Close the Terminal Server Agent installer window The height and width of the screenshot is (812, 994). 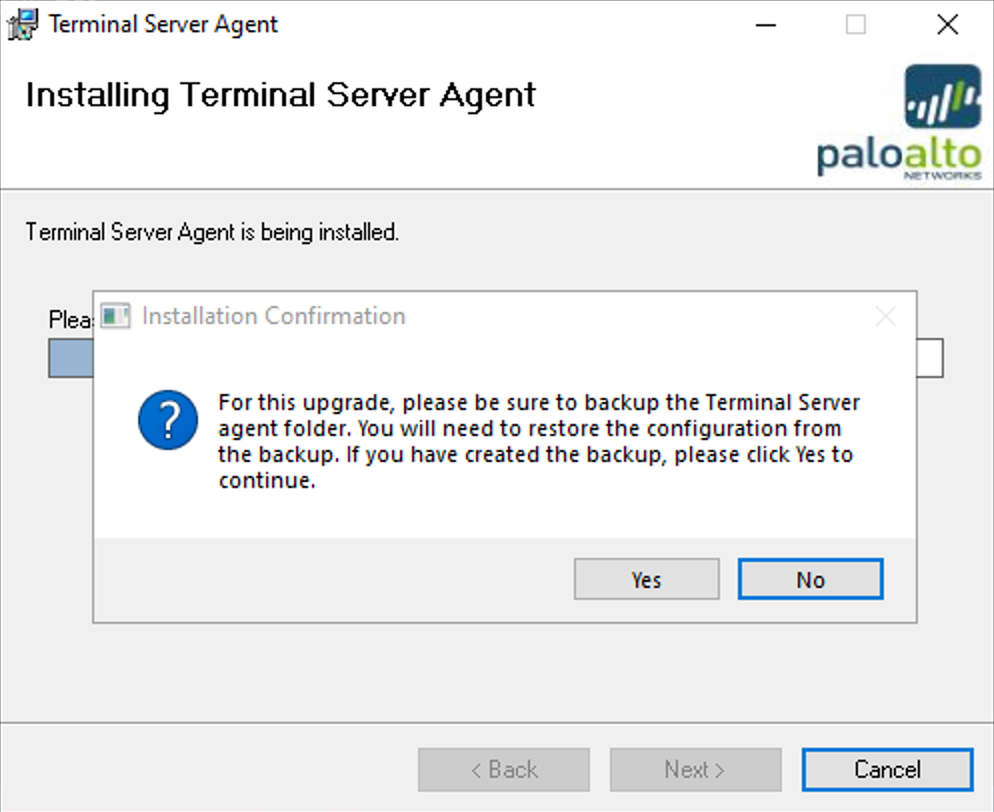947,25
